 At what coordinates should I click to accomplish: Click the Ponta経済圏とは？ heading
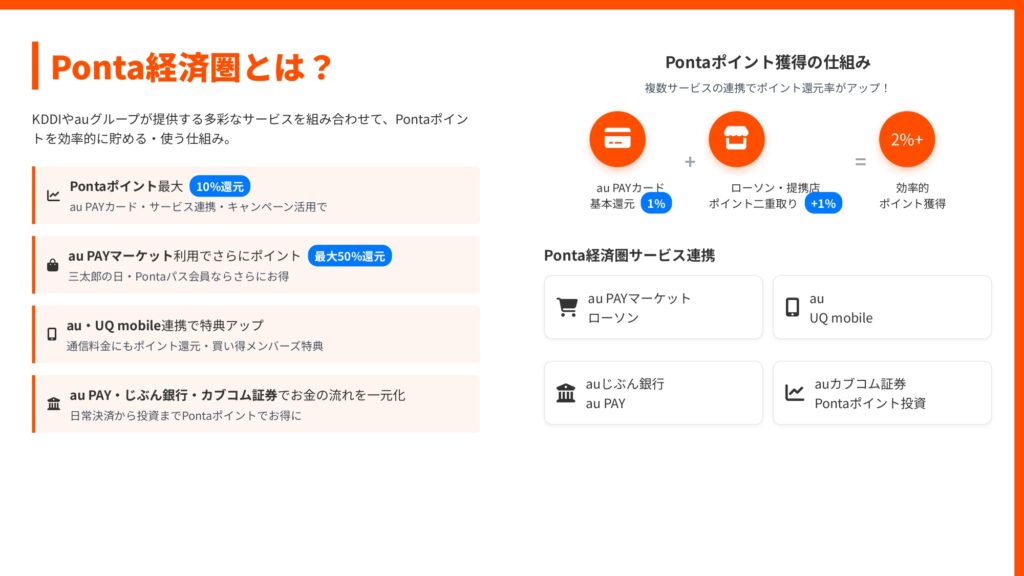[x=190, y=67]
